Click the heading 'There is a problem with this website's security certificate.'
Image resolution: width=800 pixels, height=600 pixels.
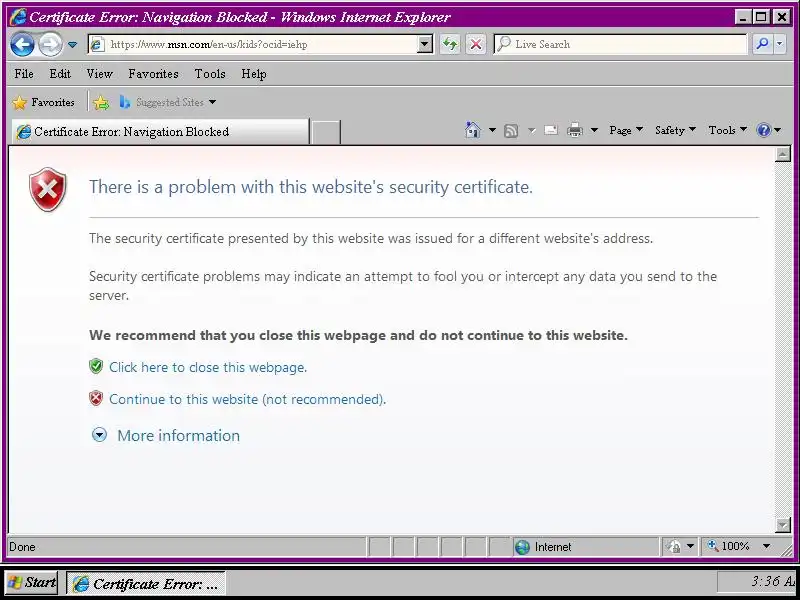[x=311, y=187]
